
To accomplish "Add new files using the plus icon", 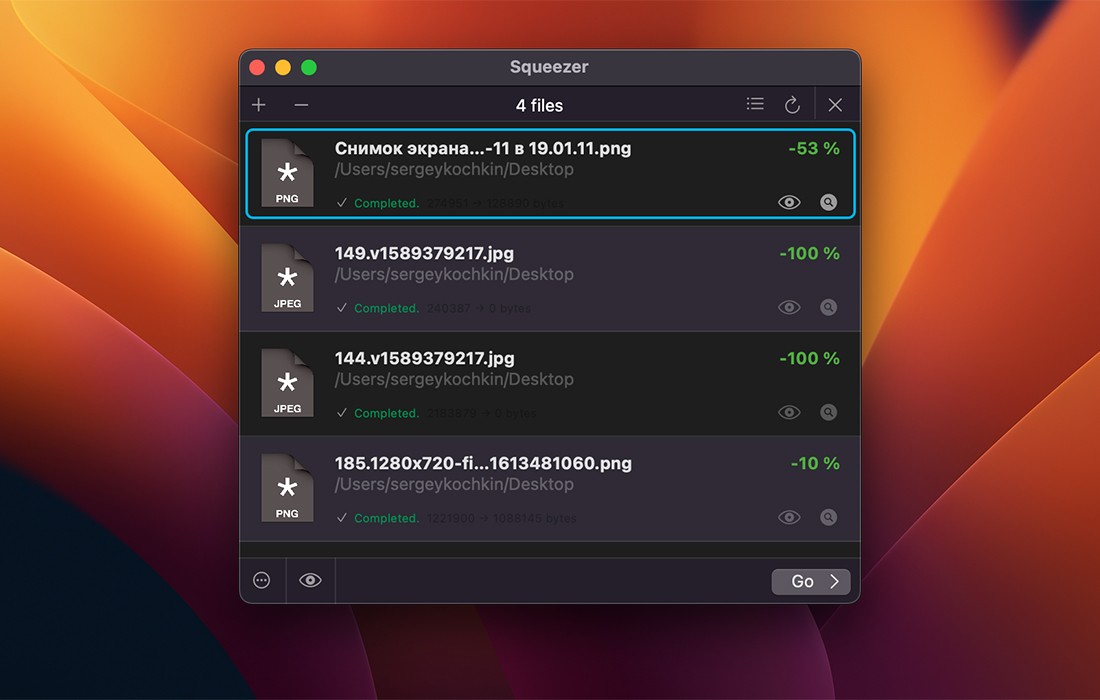I will coord(259,104).
